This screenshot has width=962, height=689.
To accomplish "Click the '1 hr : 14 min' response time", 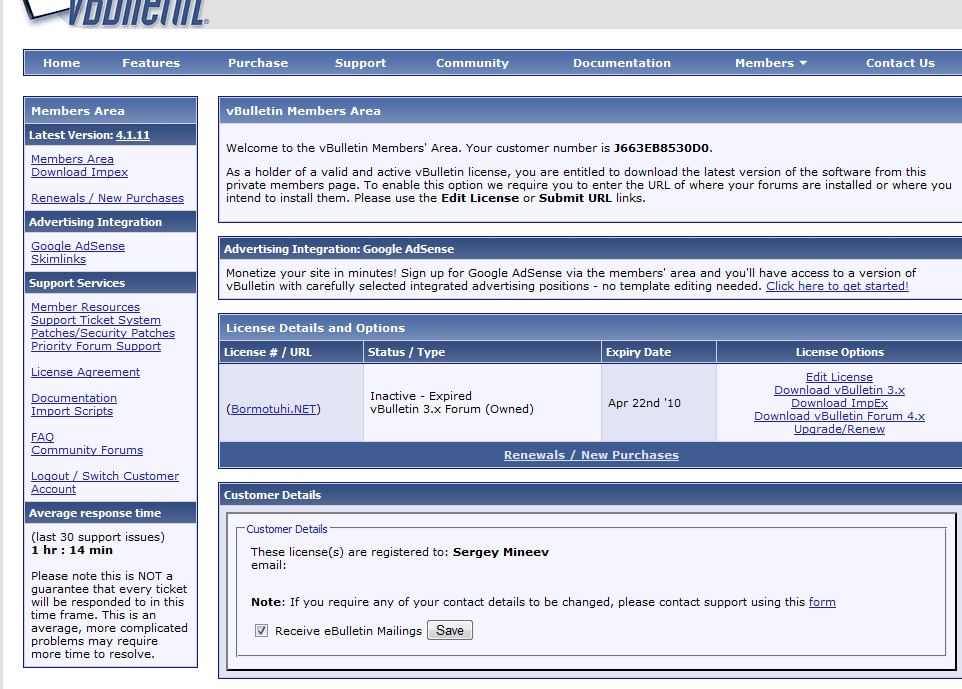I will [x=72, y=550].
